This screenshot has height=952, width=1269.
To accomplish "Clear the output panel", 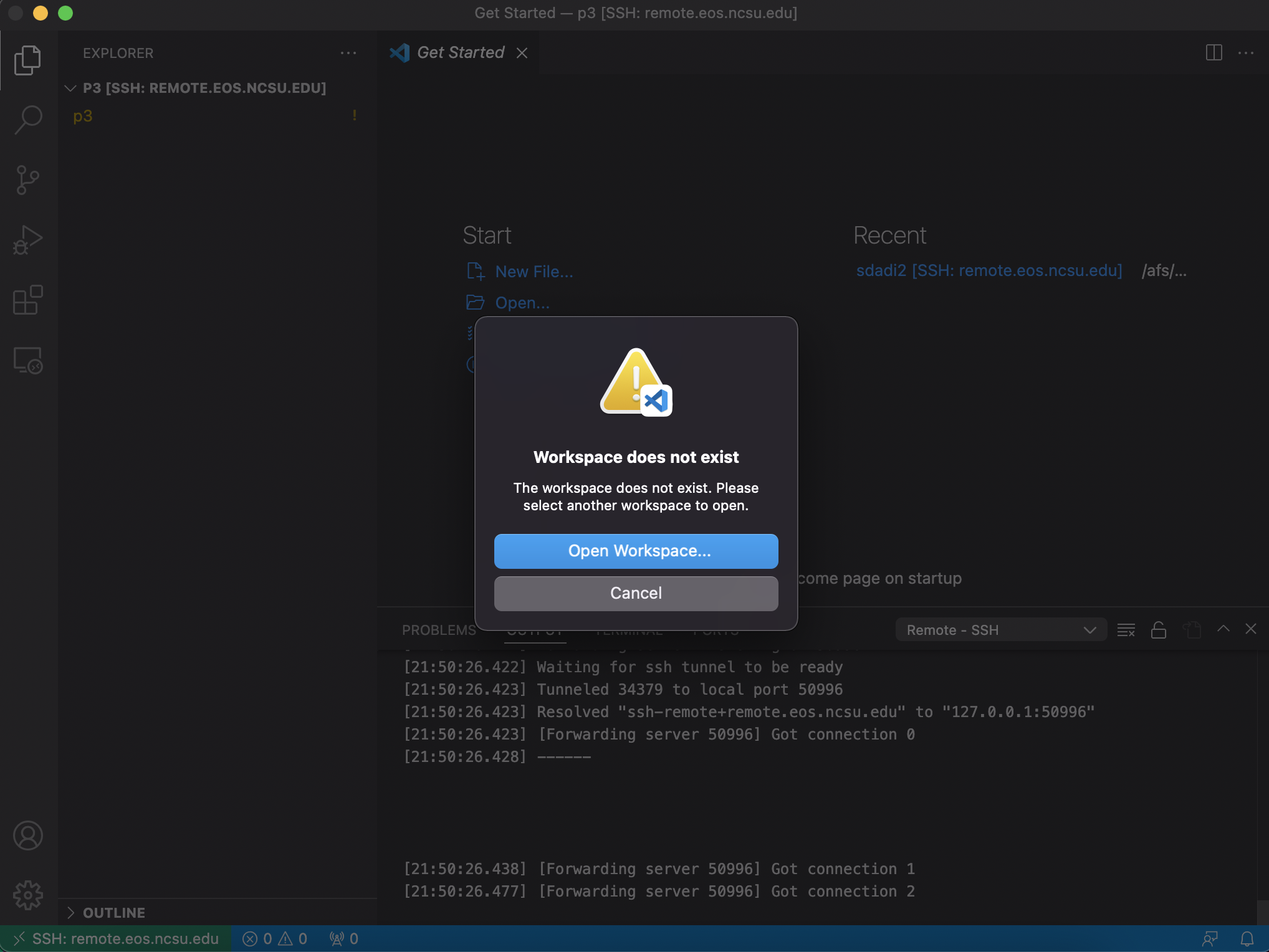I will (x=1126, y=630).
